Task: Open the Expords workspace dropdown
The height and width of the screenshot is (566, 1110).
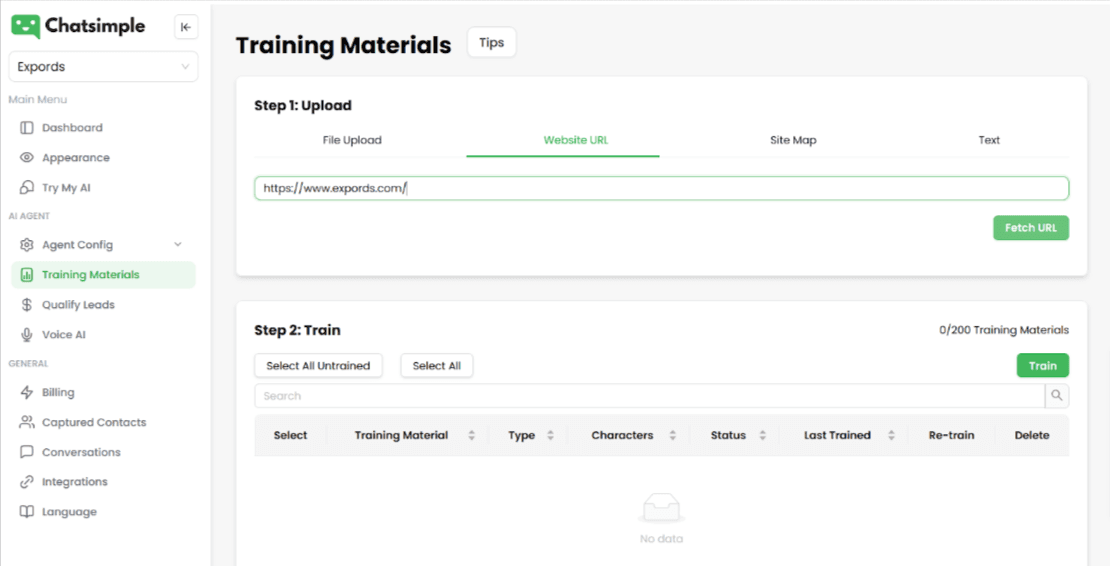Action: click(103, 67)
